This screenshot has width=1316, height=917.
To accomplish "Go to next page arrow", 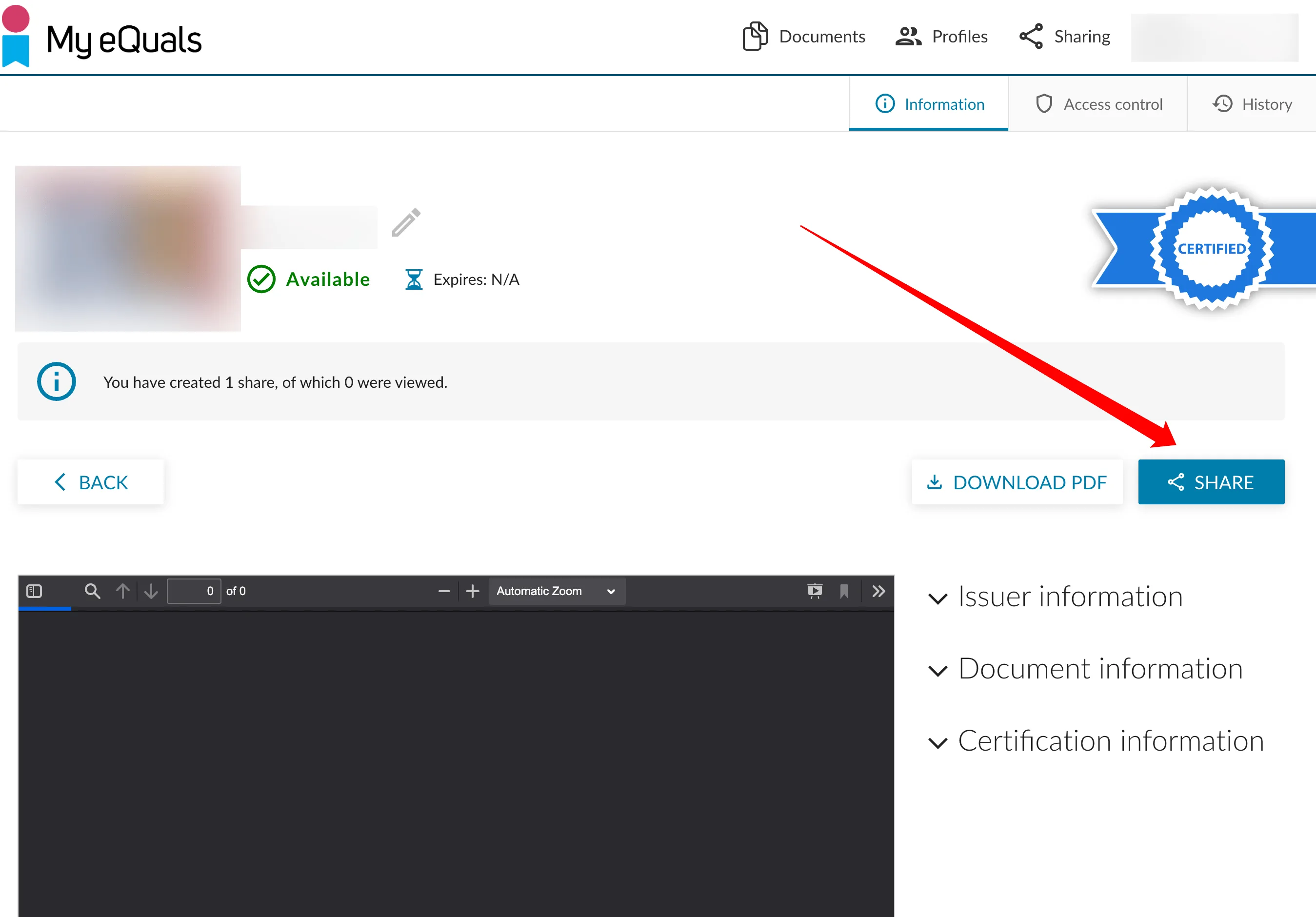I will click(x=151, y=591).
